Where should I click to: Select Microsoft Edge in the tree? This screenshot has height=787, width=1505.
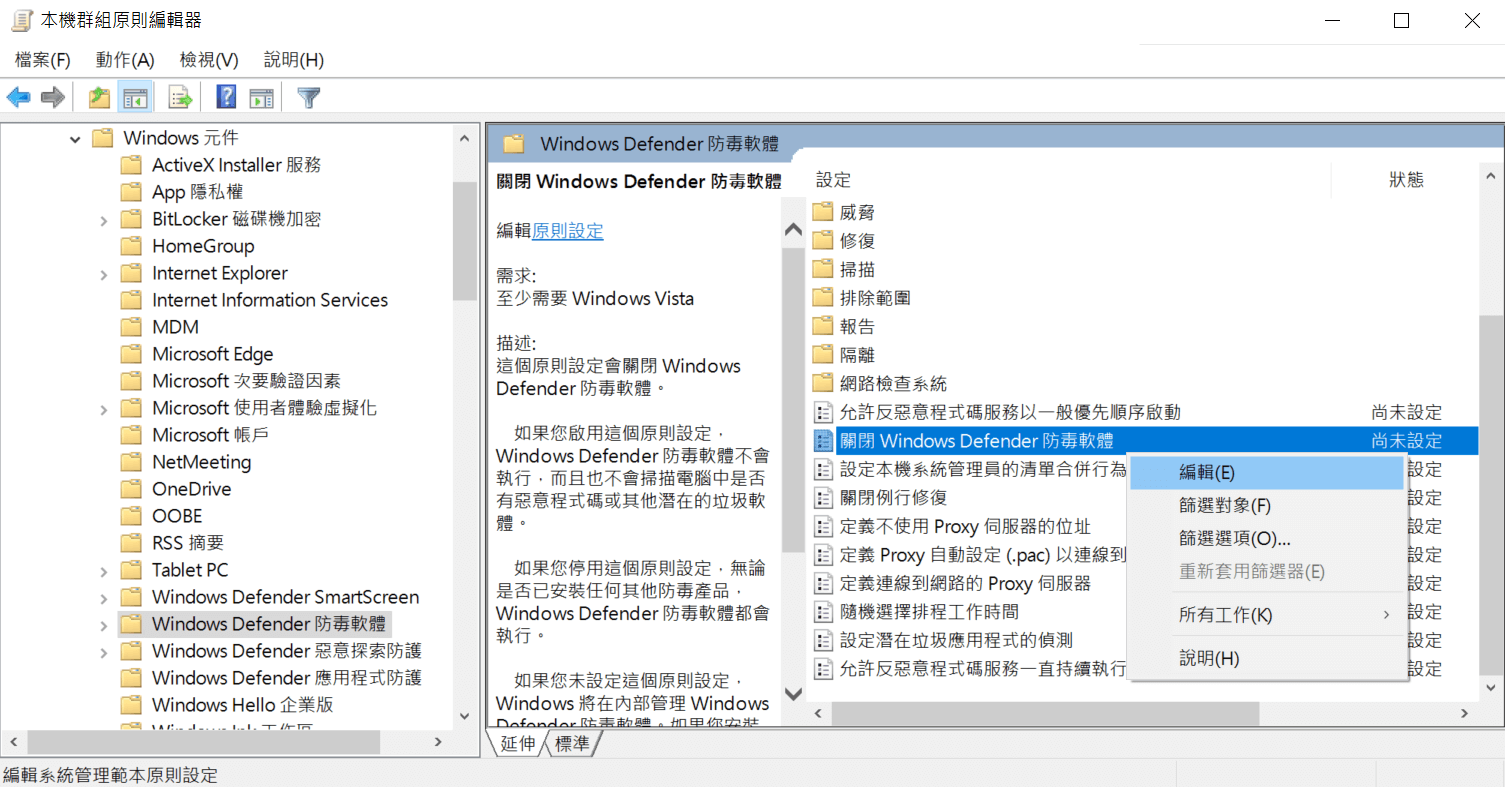coord(212,354)
